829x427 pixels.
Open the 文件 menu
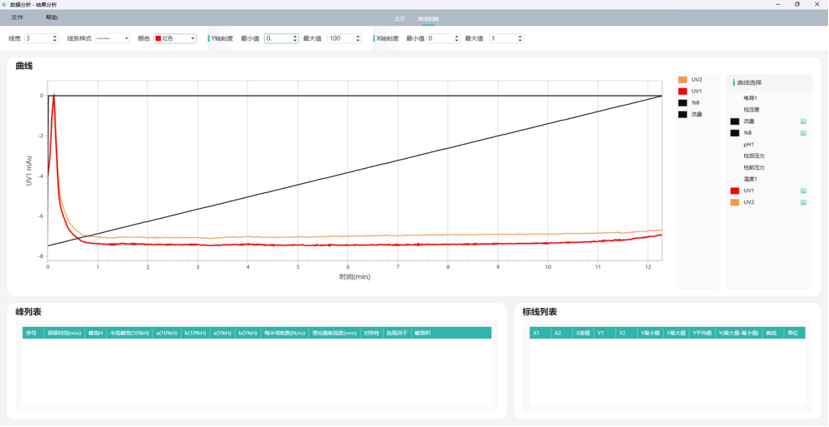[x=17, y=17]
